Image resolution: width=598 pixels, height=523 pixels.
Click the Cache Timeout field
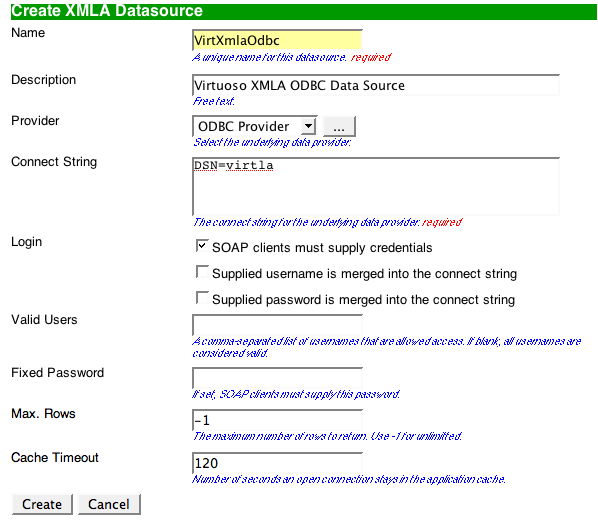click(277, 463)
